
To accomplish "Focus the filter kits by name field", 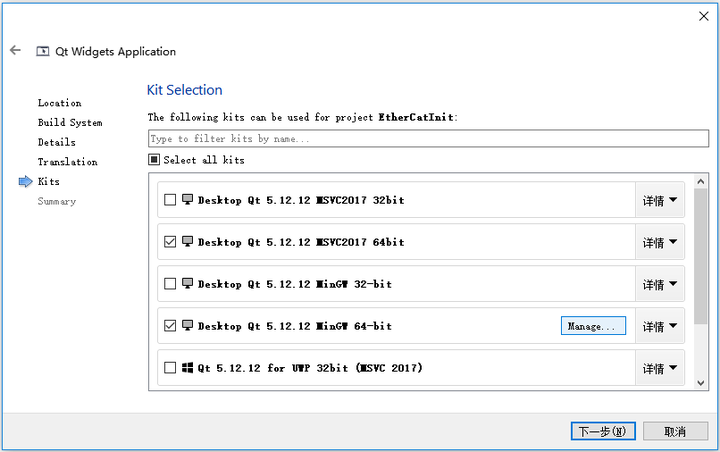I will point(428,138).
